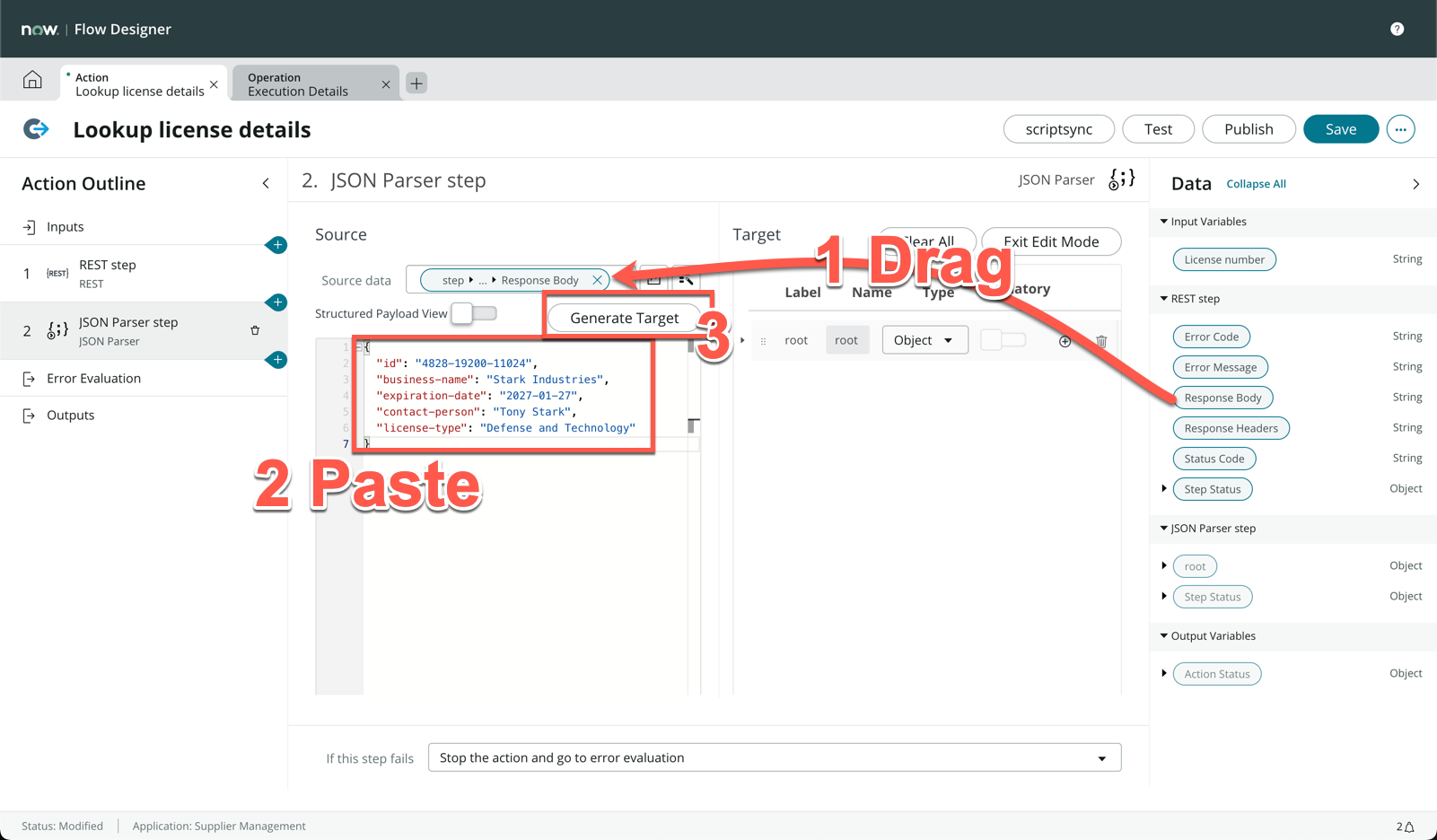Collapse the REST step data section
Viewport: 1437px width, 840px height.
(1164, 299)
